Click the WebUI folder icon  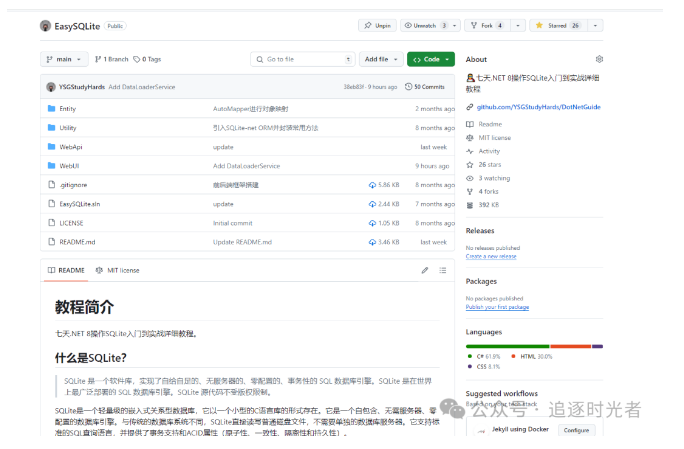pyautogui.click(x=51, y=165)
